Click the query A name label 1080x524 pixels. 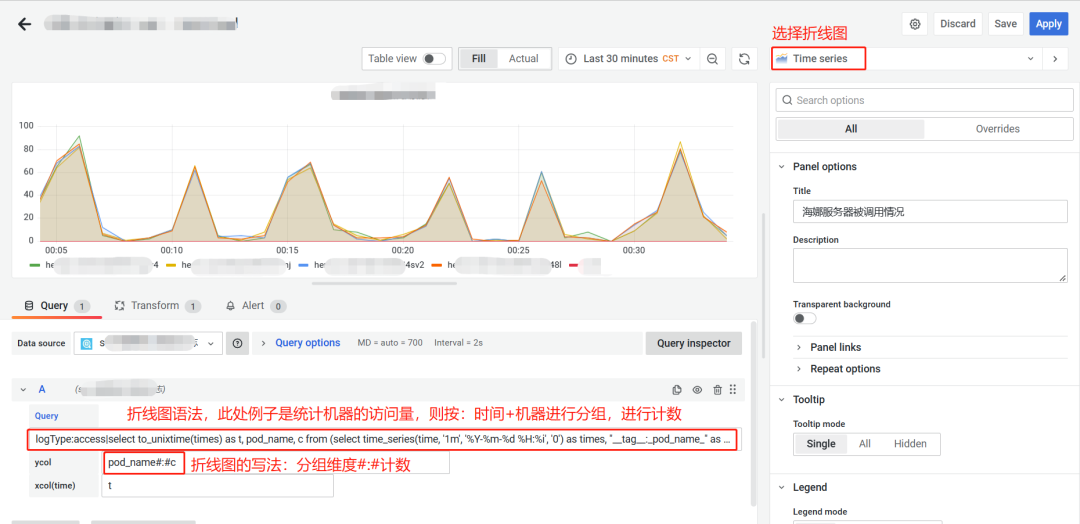pyautogui.click(x=42, y=390)
